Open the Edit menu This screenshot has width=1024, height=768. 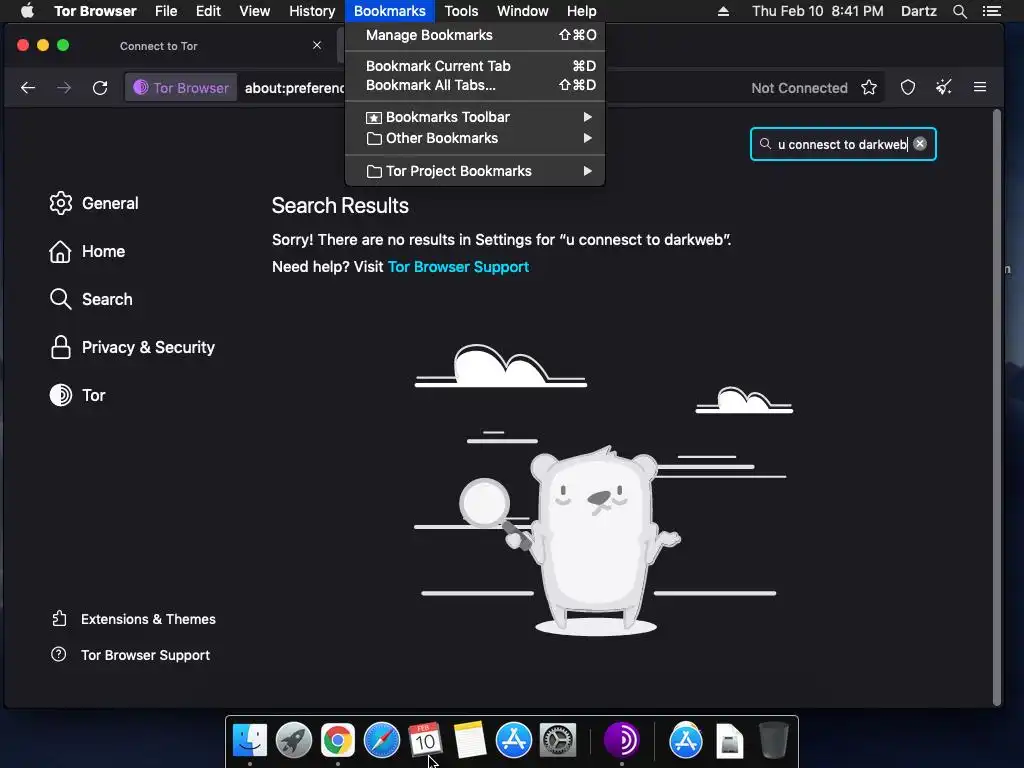[x=208, y=11]
